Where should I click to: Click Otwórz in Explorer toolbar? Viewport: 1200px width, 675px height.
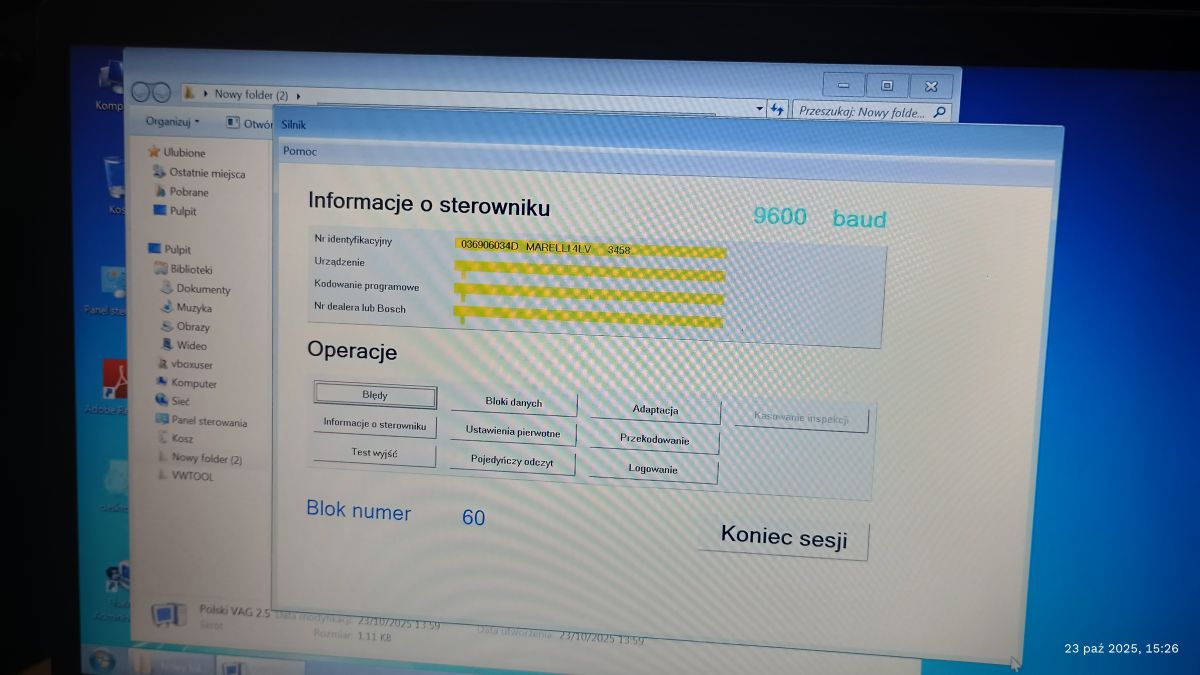[x=249, y=123]
